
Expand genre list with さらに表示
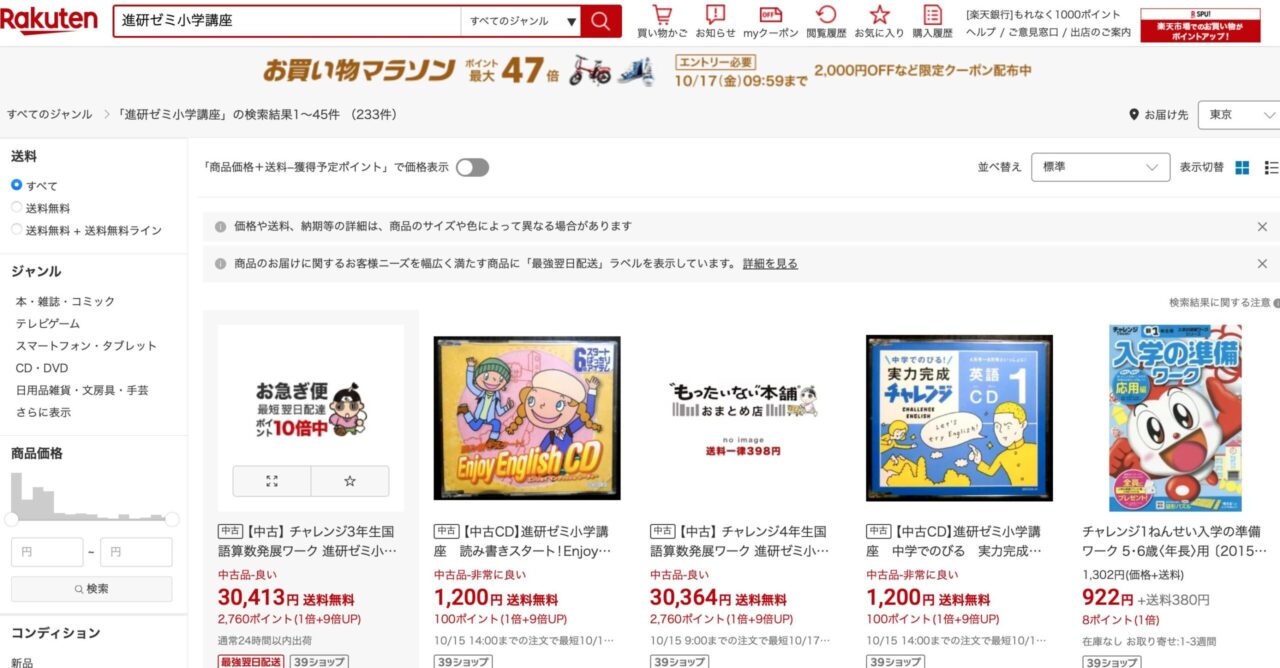(x=43, y=412)
